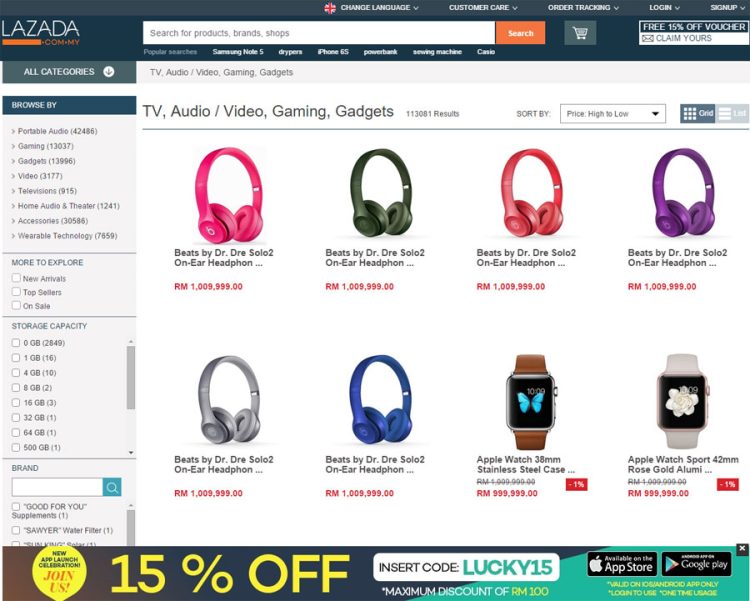Screen dimensions: 750x601
Task: Expand the Change Language menu
Action: coord(371,8)
